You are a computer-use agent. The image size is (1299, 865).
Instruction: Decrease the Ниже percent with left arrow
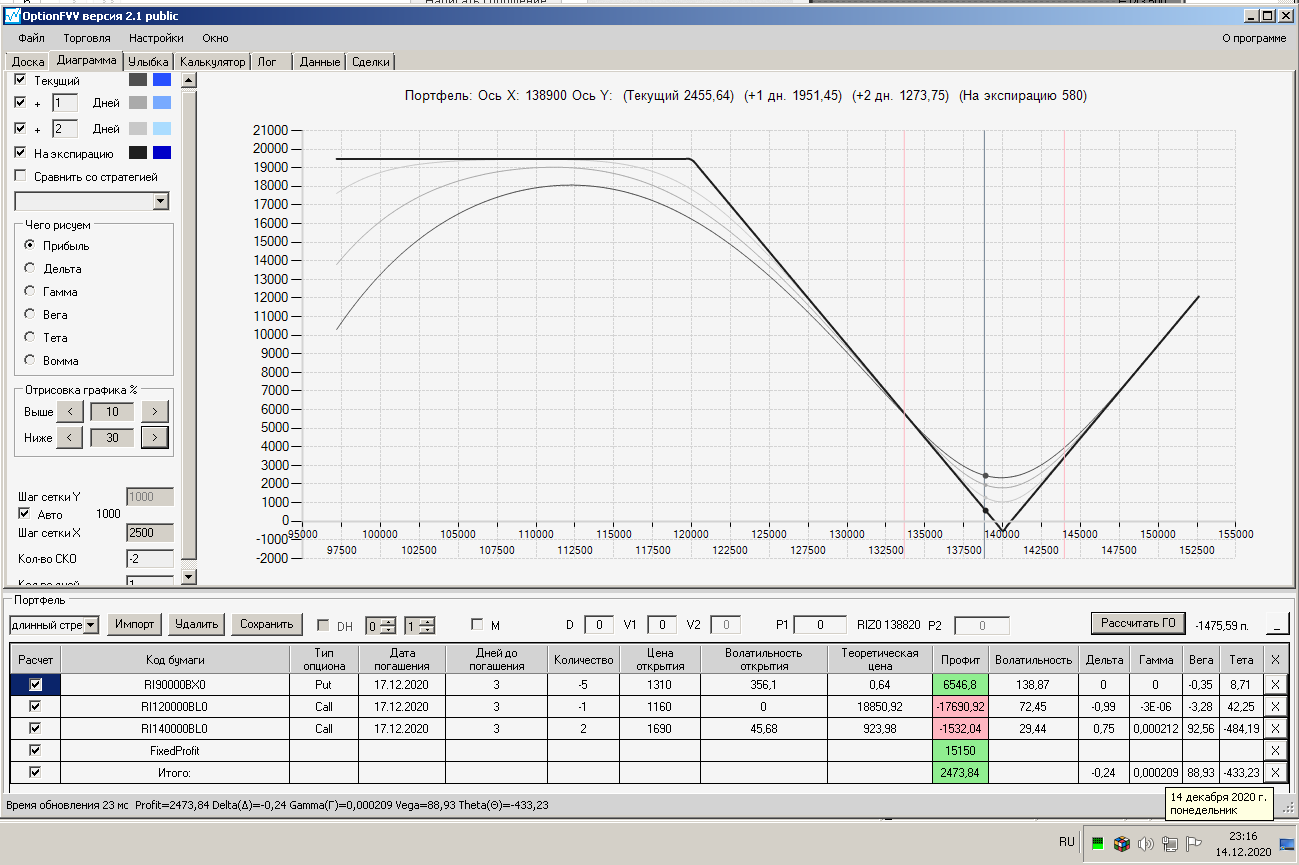(x=69, y=437)
